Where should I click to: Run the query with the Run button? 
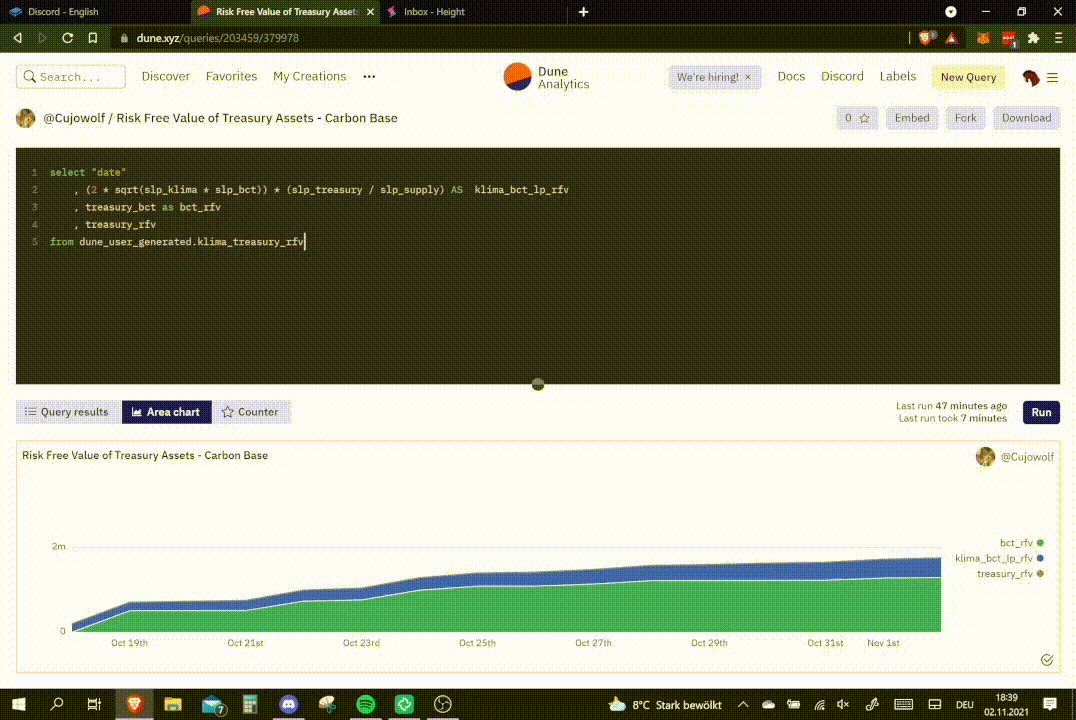[1041, 412]
